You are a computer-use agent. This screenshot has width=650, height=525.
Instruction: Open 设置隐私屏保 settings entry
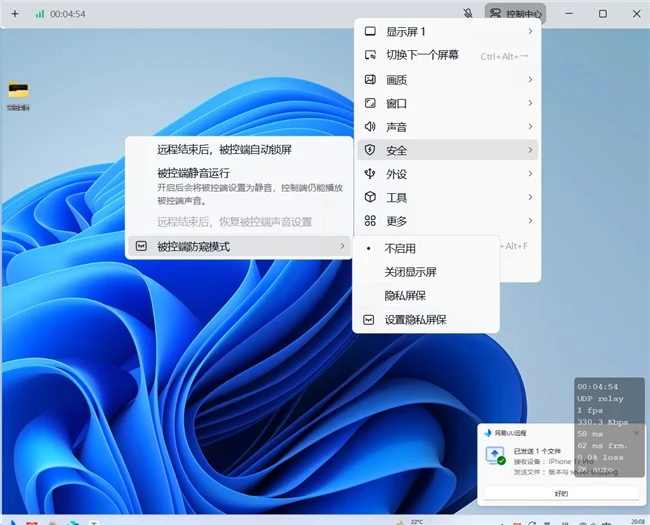pos(426,320)
